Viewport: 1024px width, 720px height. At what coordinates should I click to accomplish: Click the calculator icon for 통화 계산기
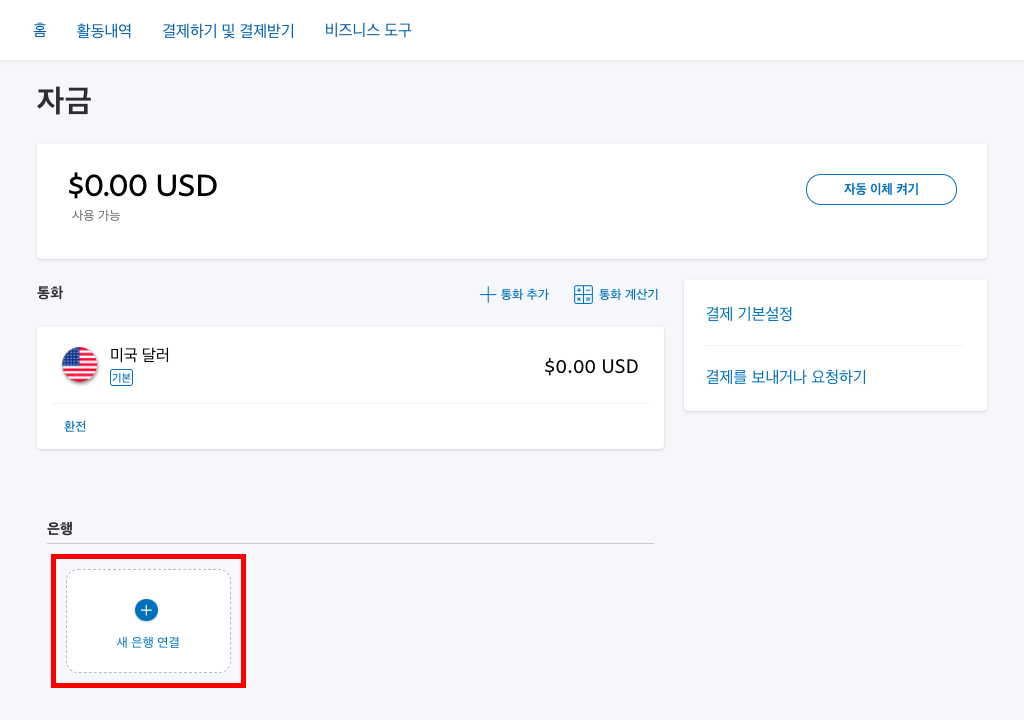pos(583,294)
